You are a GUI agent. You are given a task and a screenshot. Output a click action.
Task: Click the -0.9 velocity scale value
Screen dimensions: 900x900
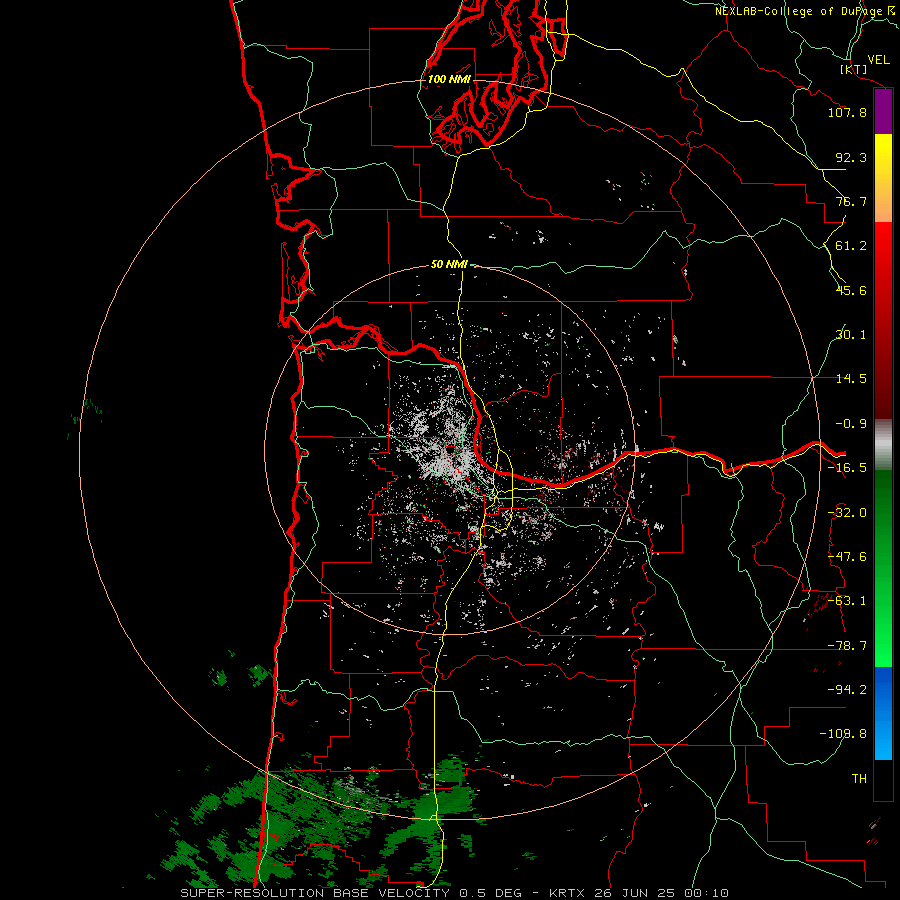[851, 424]
